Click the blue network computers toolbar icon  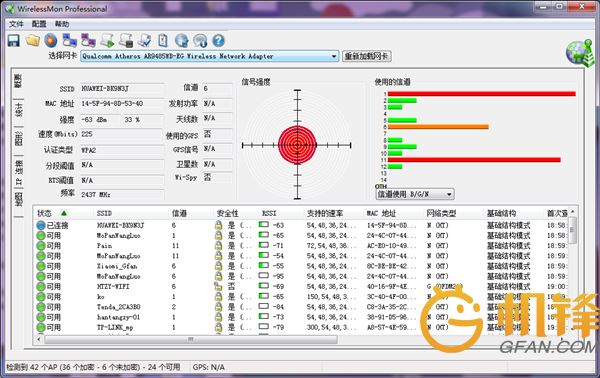coord(70,40)
